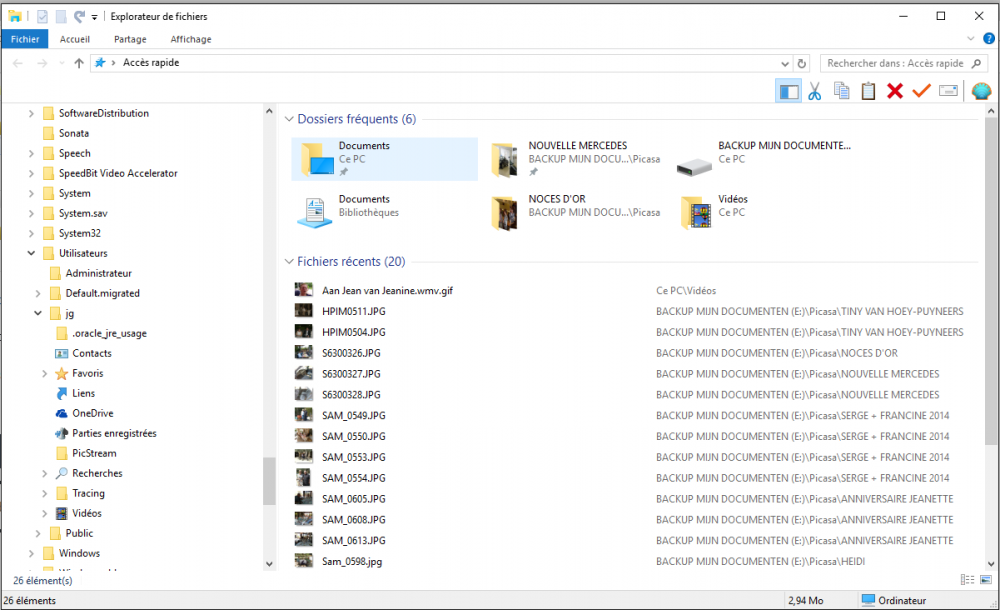Screen dimensions: 1000x610
Task: Click the red X delete icon
Action: pyautogui.click(x=894, y=90)
